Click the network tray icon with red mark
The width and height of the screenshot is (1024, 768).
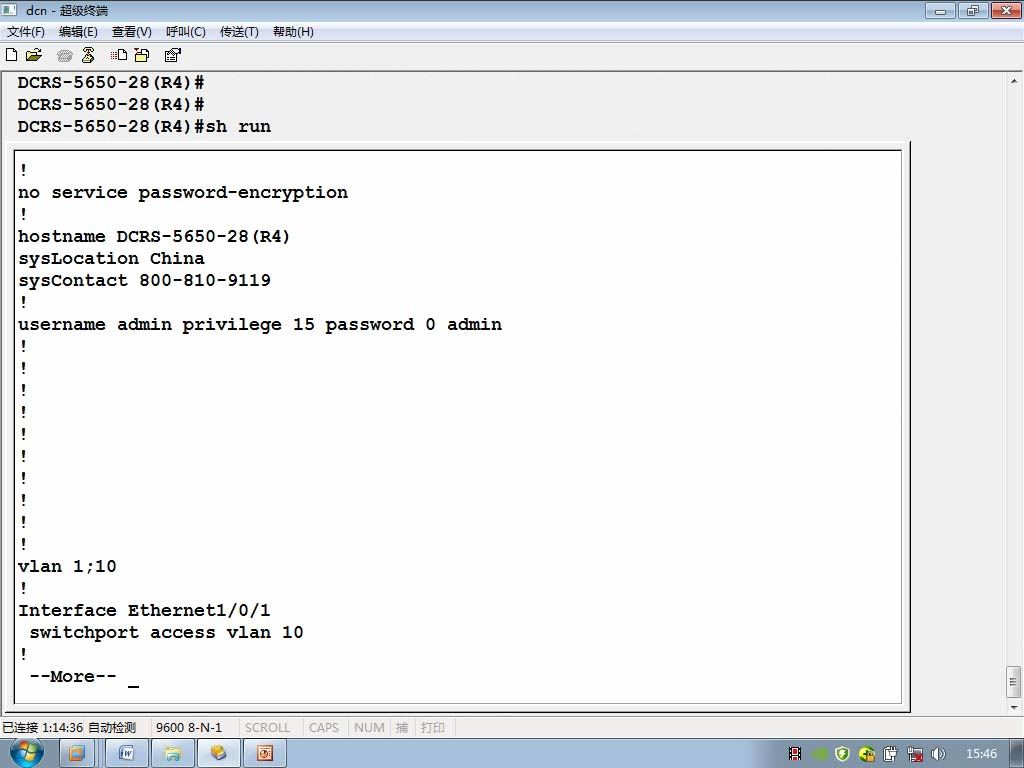915,754
